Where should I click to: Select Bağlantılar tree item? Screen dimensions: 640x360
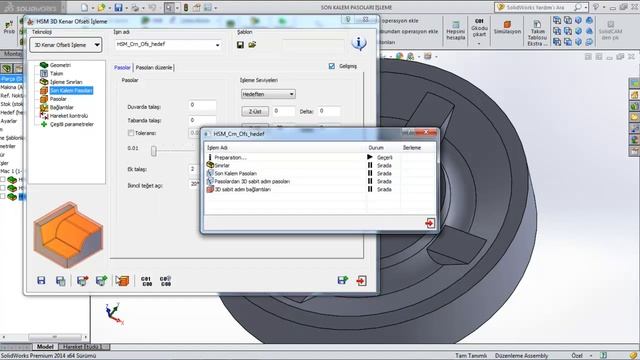coord(62,107)
